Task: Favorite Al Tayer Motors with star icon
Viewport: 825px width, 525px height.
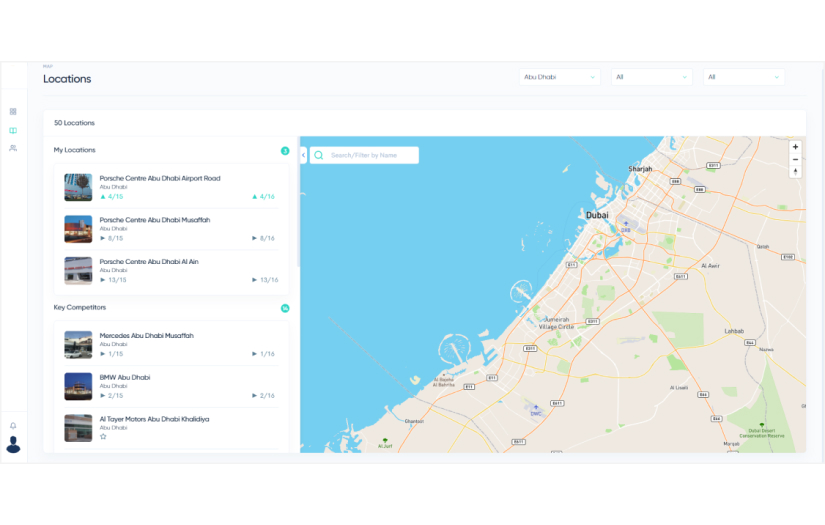Action: click(x=103, y=437)
